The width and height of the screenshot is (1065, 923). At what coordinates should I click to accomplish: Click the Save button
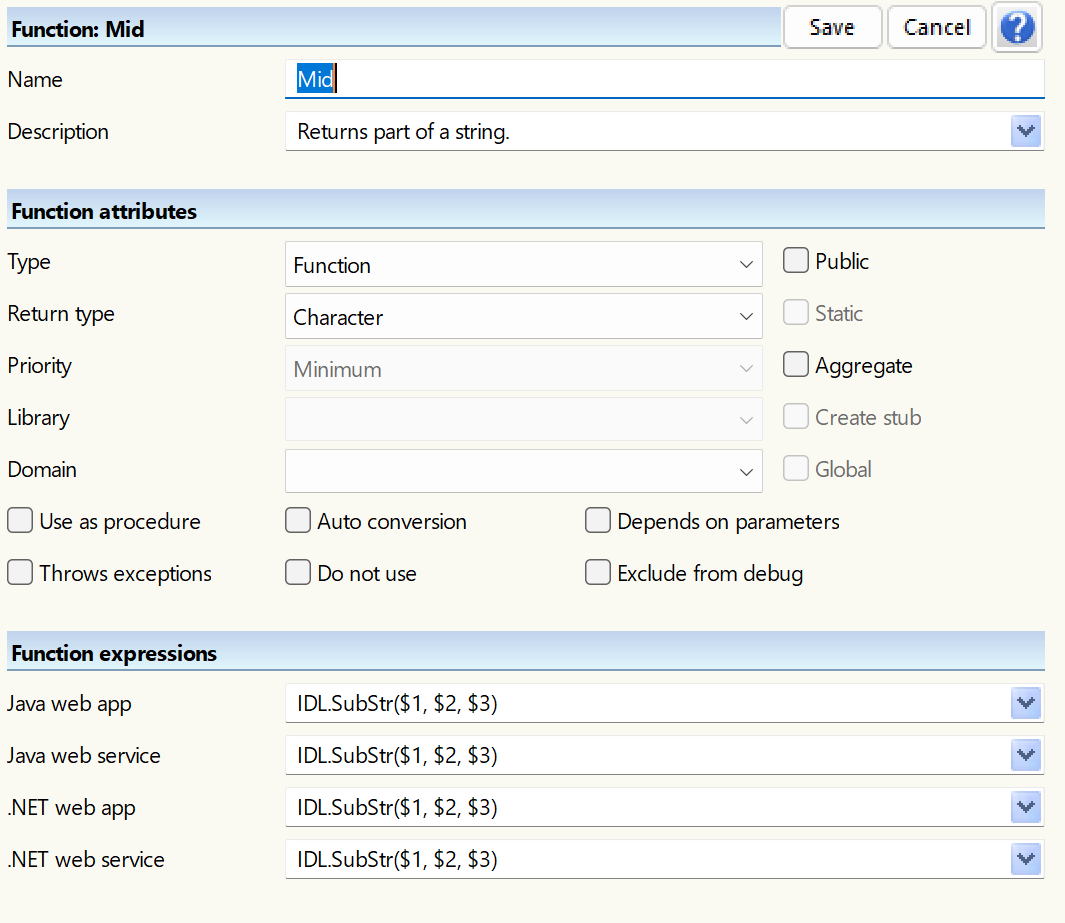(832, 28)
